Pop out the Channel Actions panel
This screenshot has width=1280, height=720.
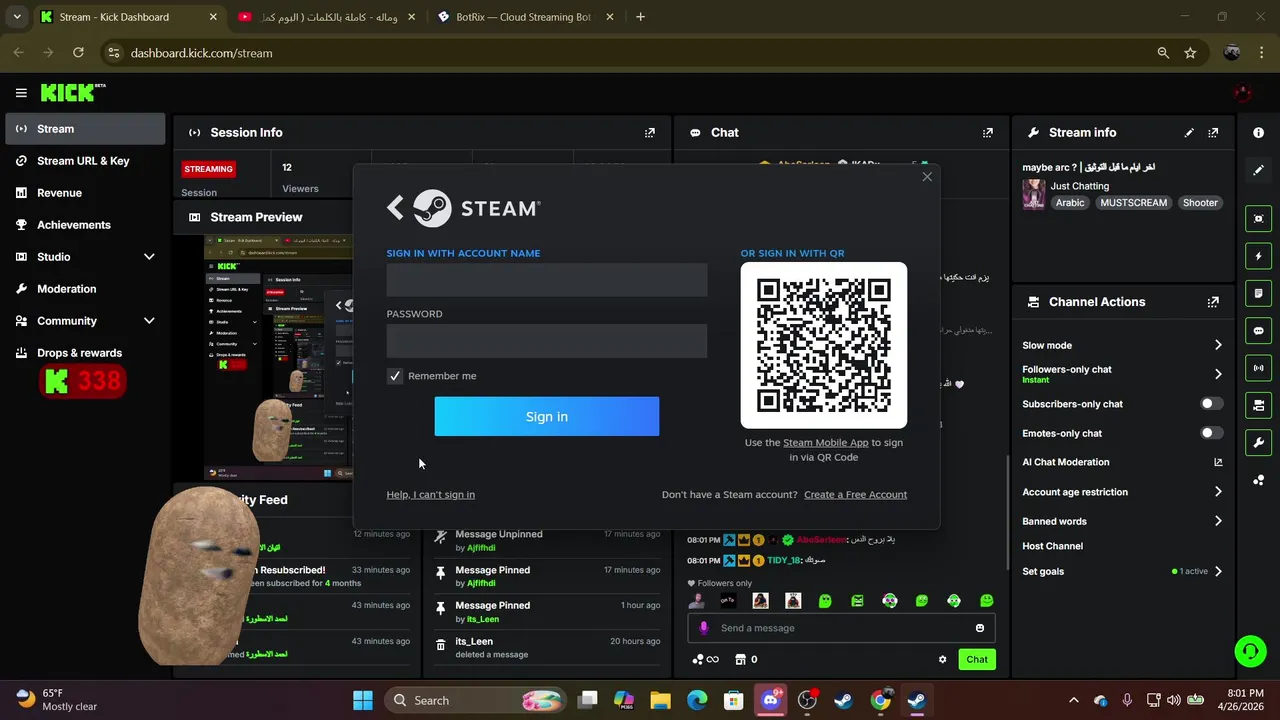(1213, 301)
